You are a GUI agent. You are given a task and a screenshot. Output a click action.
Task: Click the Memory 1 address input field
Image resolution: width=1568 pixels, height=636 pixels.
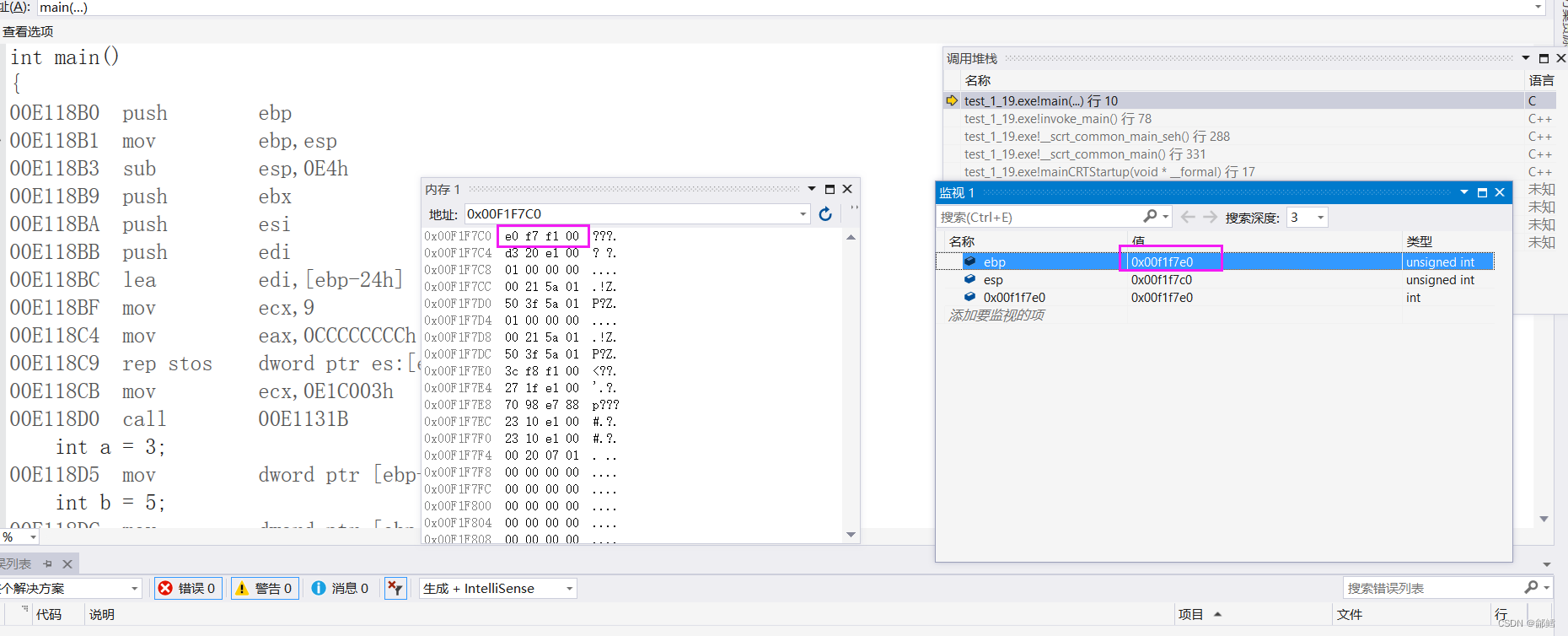point(631,214)
